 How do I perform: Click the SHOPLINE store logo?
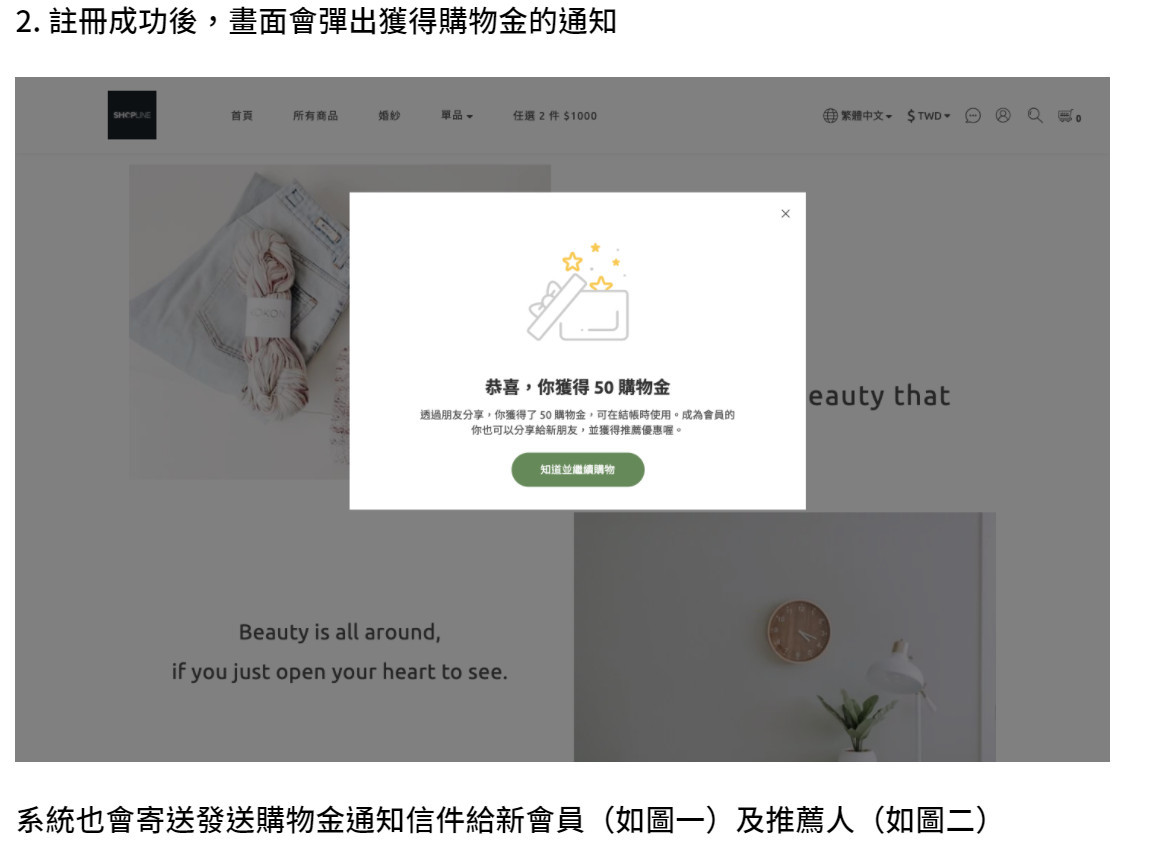coord(132,115)
